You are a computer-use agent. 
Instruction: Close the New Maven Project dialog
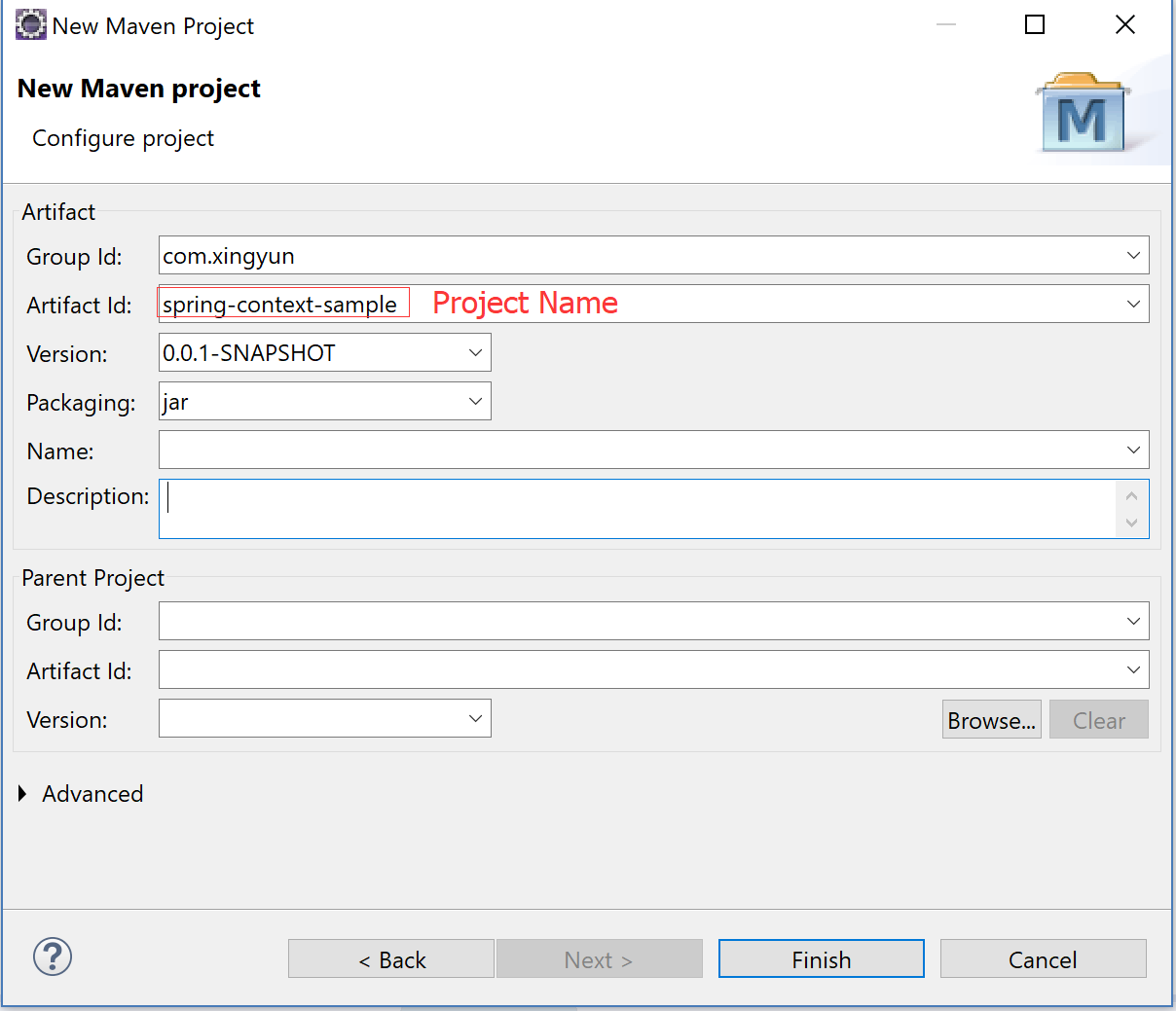pos(1125,24)
